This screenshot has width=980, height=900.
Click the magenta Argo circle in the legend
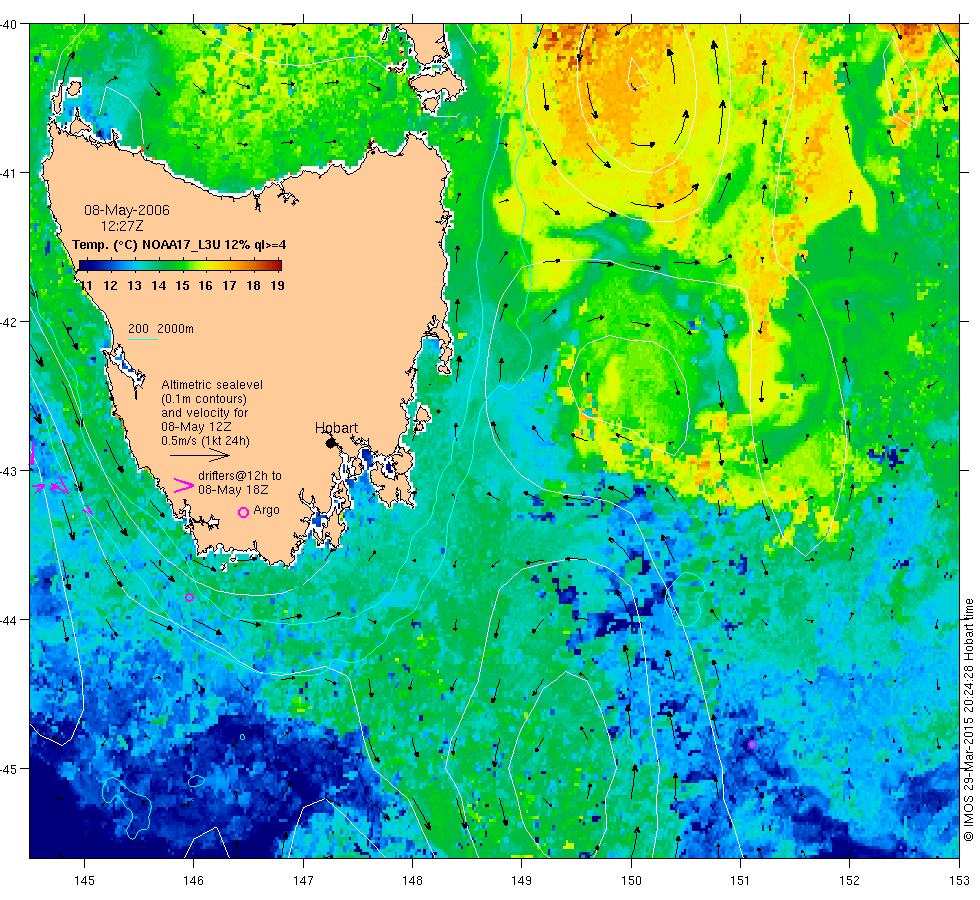[244, 512]
